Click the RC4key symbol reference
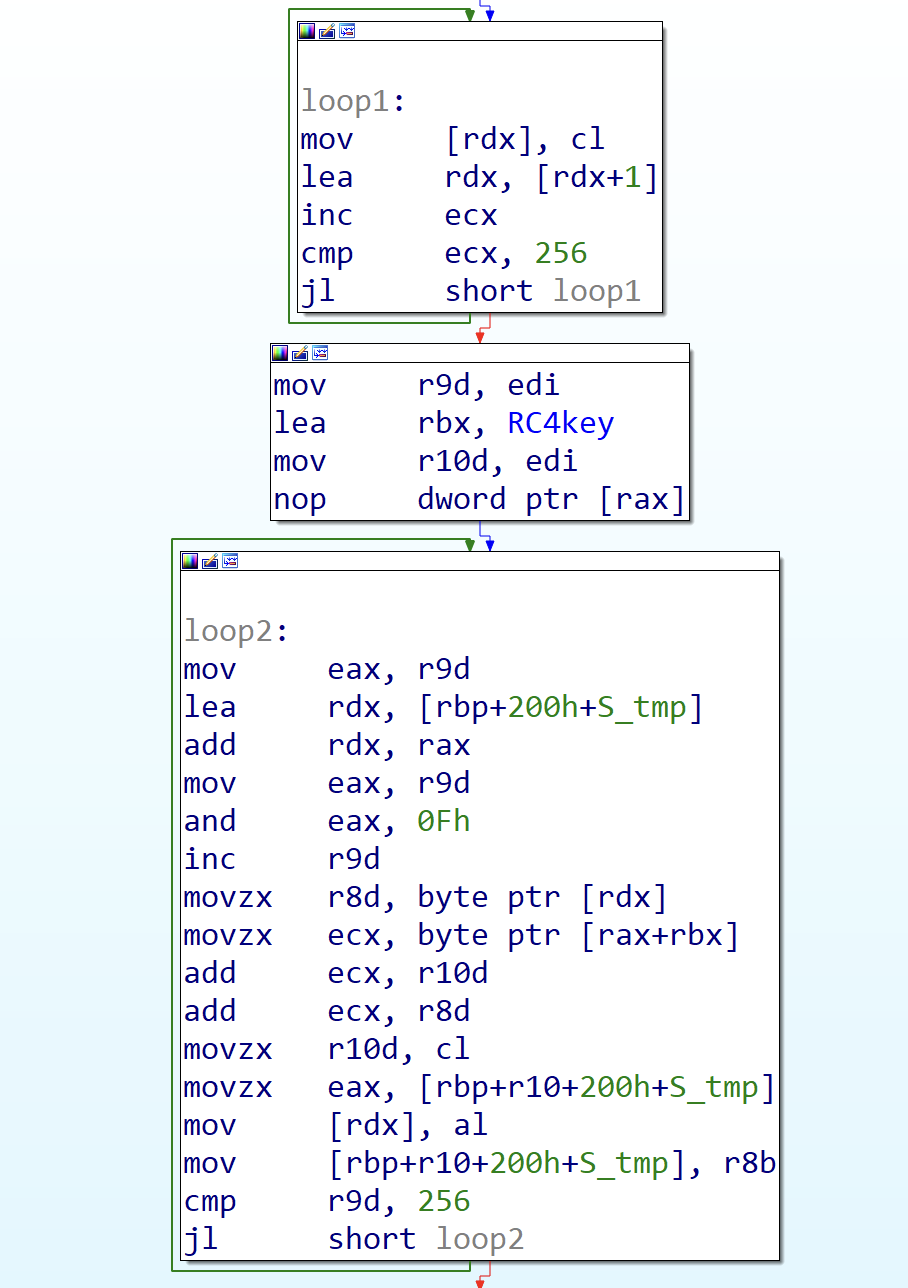Viewport: 908px width, 1288px height. [x=560, y=423]
